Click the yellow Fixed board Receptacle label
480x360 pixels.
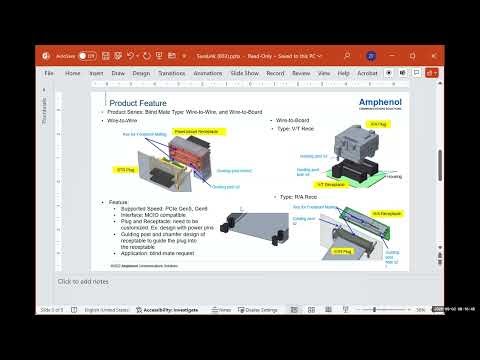[x=199, y=132]
